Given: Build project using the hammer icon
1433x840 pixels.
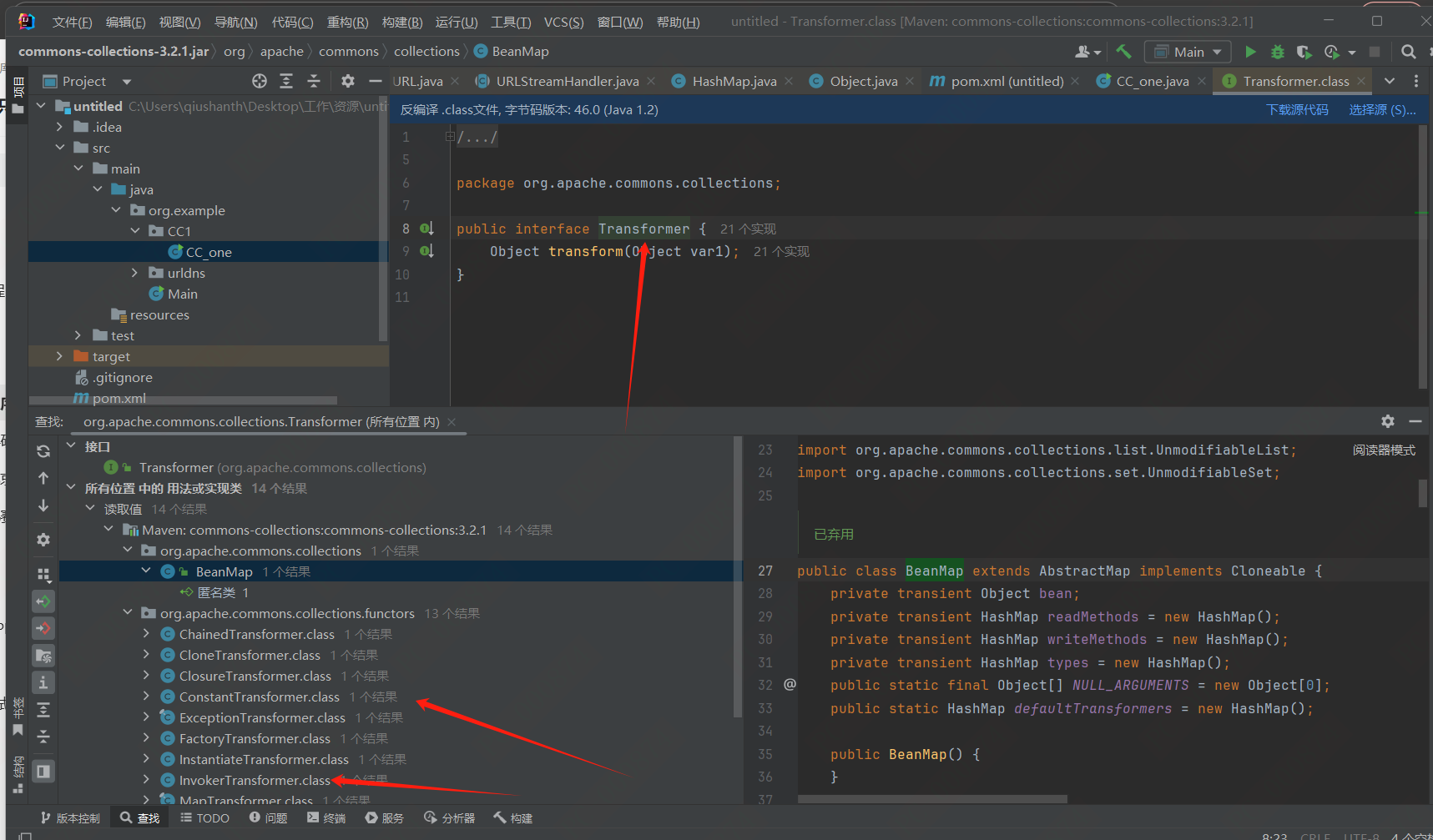Looking at the screenshot, I should [x=1123, y=52].
